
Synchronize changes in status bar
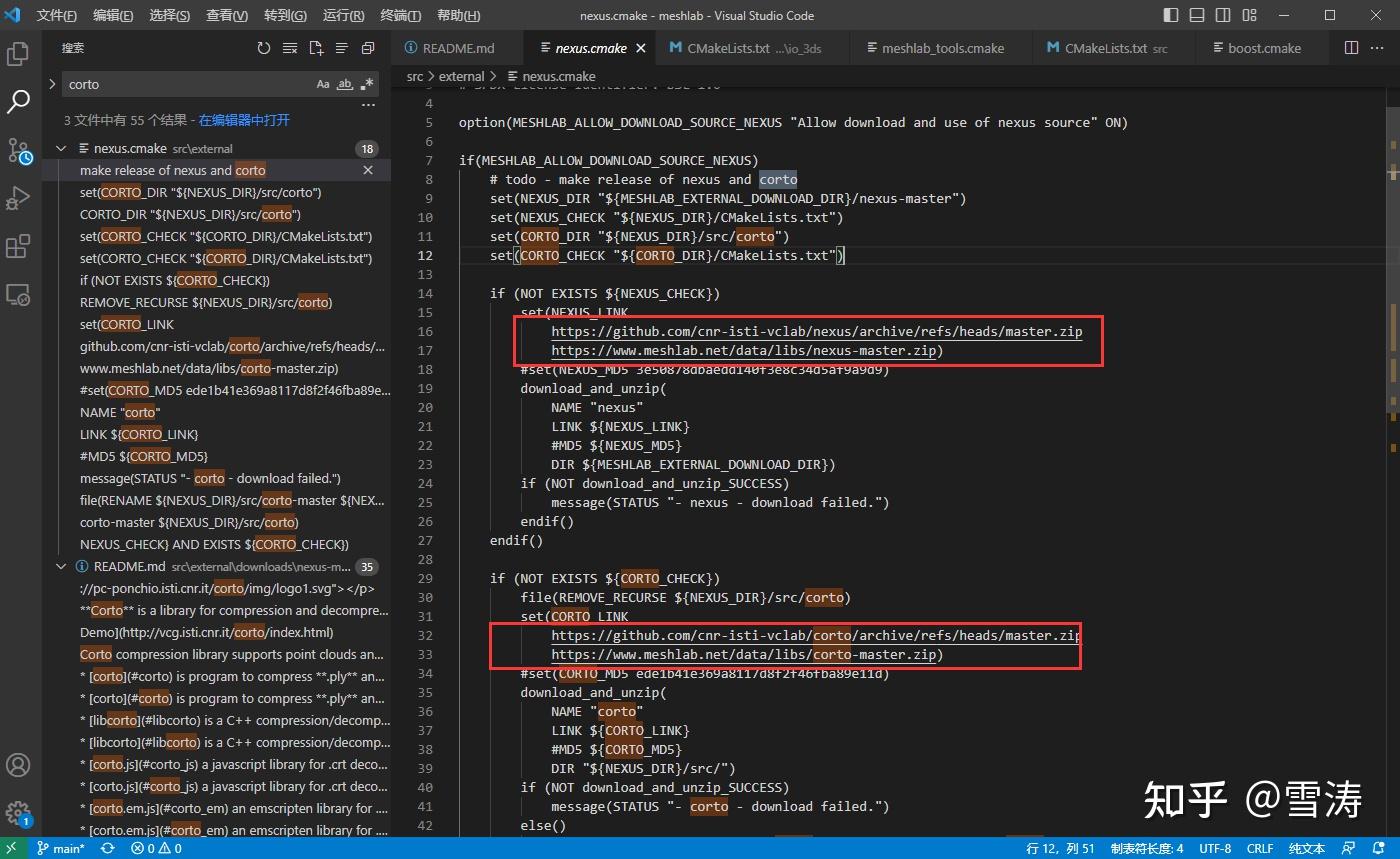coord(107,848)
